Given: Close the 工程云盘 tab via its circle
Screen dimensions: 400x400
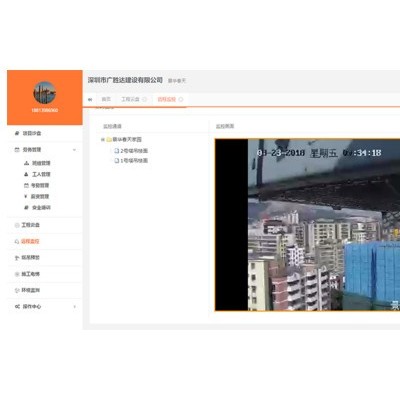Looking at the screenshot, I should tap(144, 99).
